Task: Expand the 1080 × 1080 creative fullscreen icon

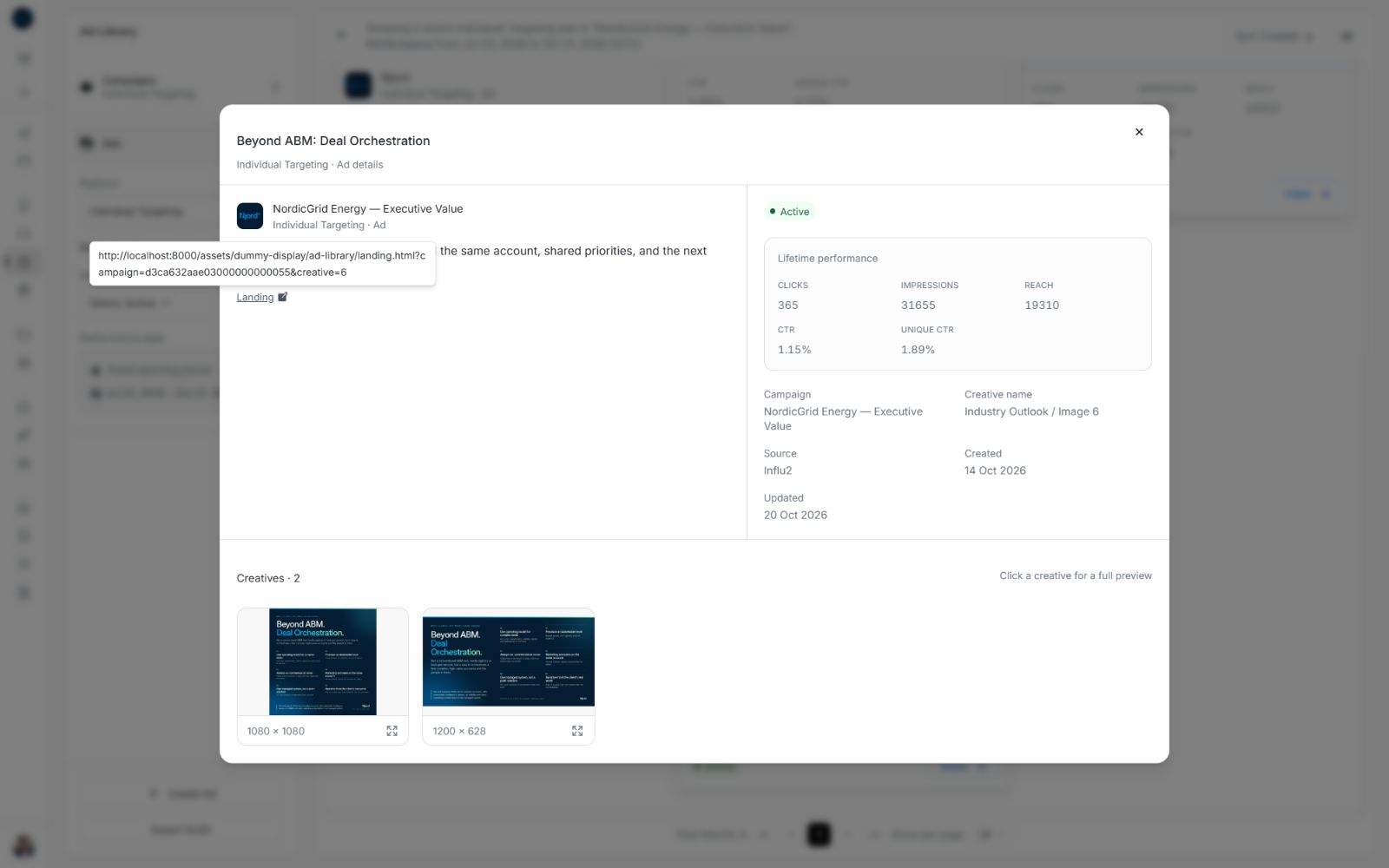Action: pyautogui.click(x=392, y=731)
